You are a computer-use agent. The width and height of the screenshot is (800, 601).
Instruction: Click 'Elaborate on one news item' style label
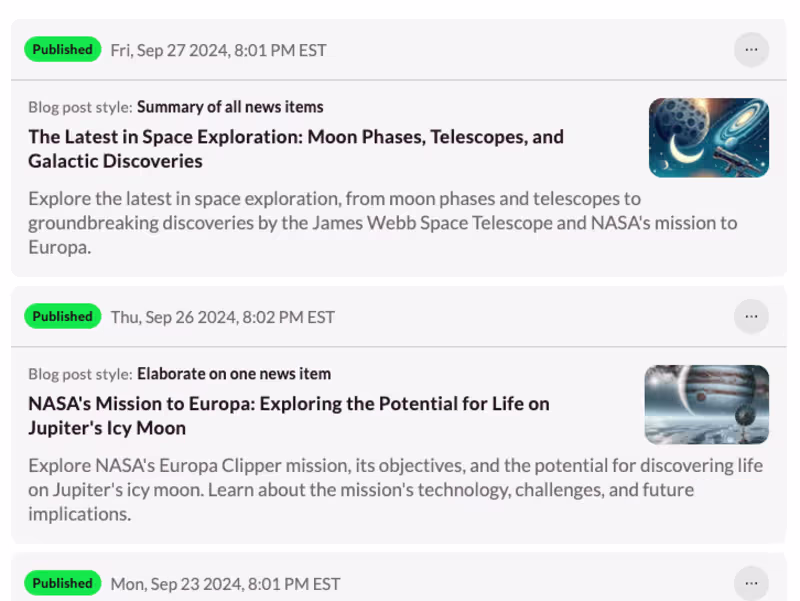pyautogui.click(x=234, y=374)
